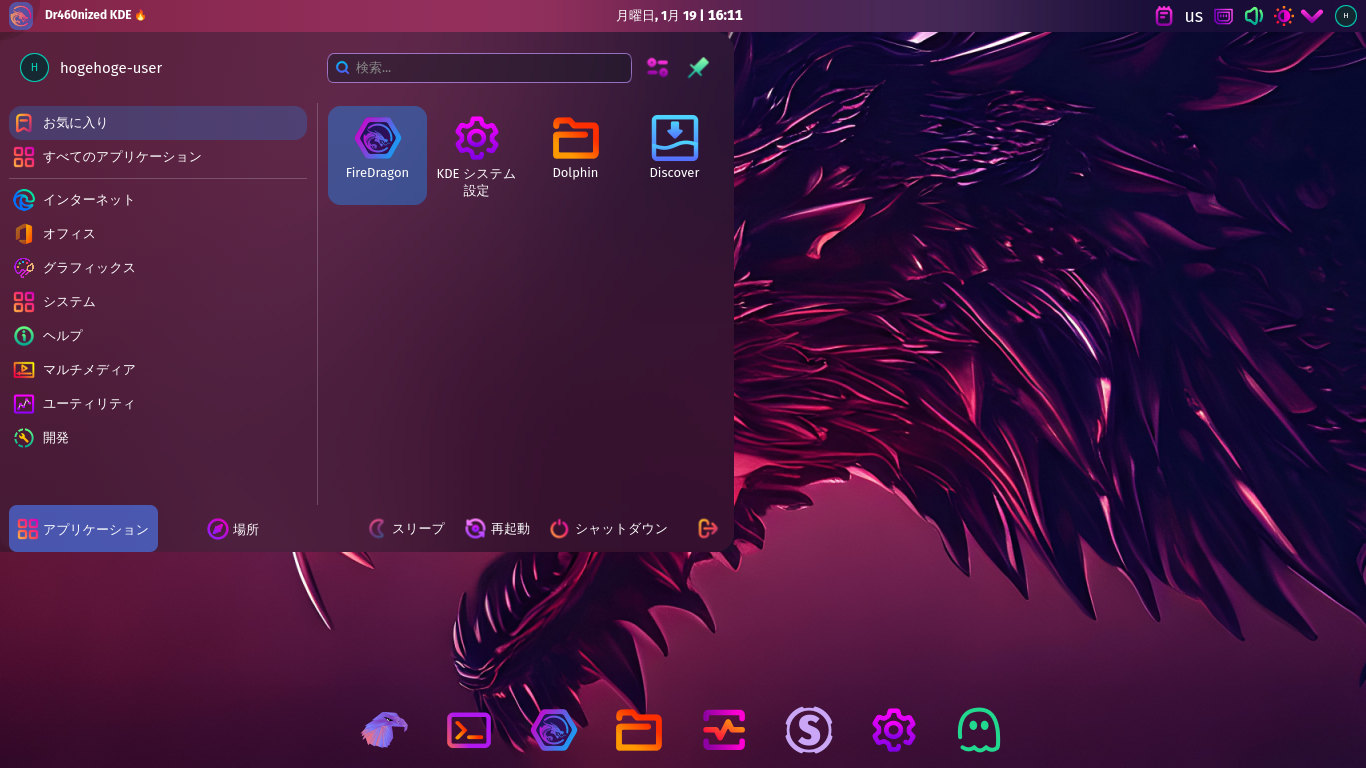This screenshot has height=768, width=1366.
Task: Click the FireDragon dragon icon in the dock
Action: [554, 730]
